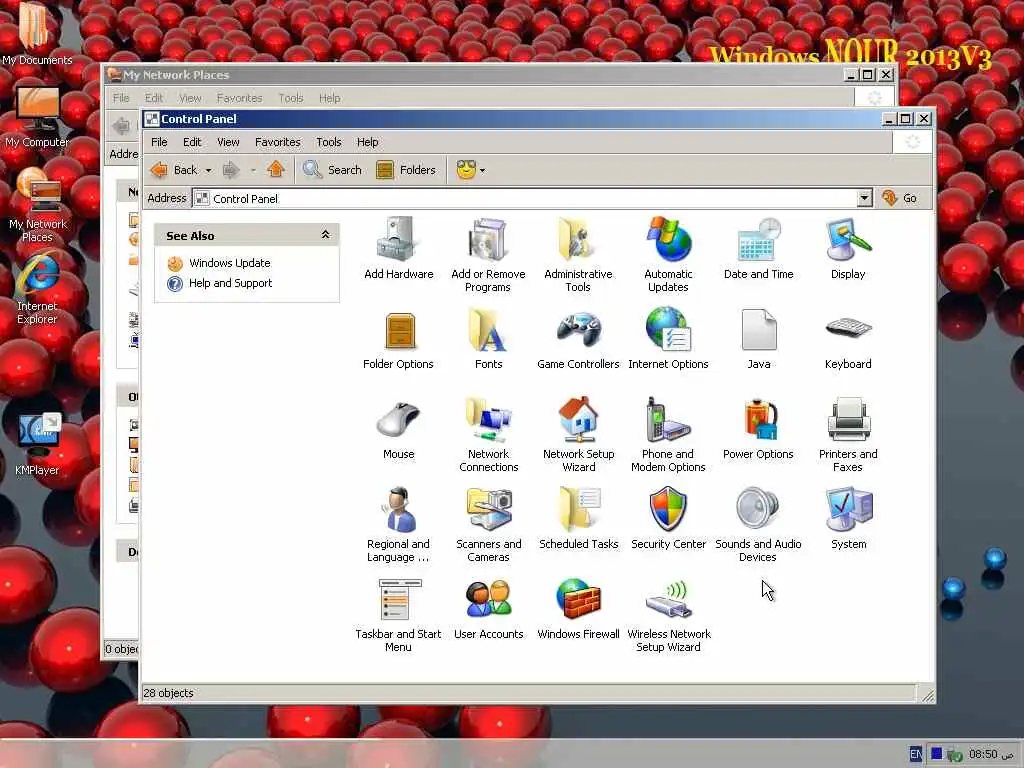The image size is (1024, 768).
Task: Open Keyboard settings
Action: (x=848, y=340)
